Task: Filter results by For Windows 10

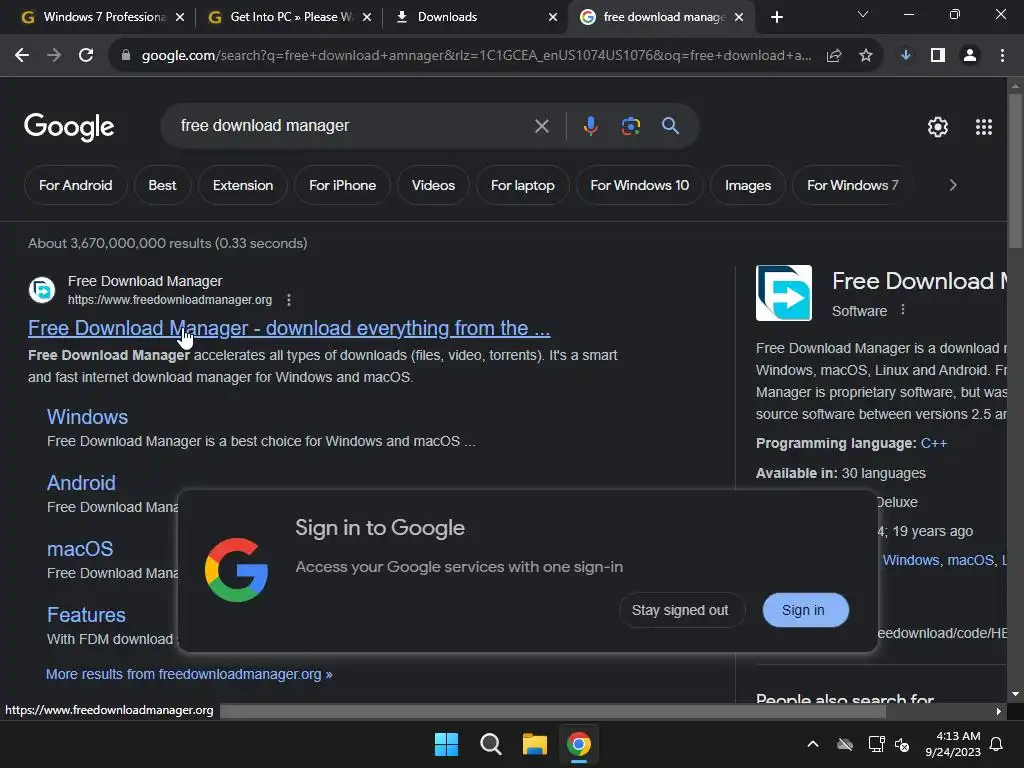Action: [639, 185]
